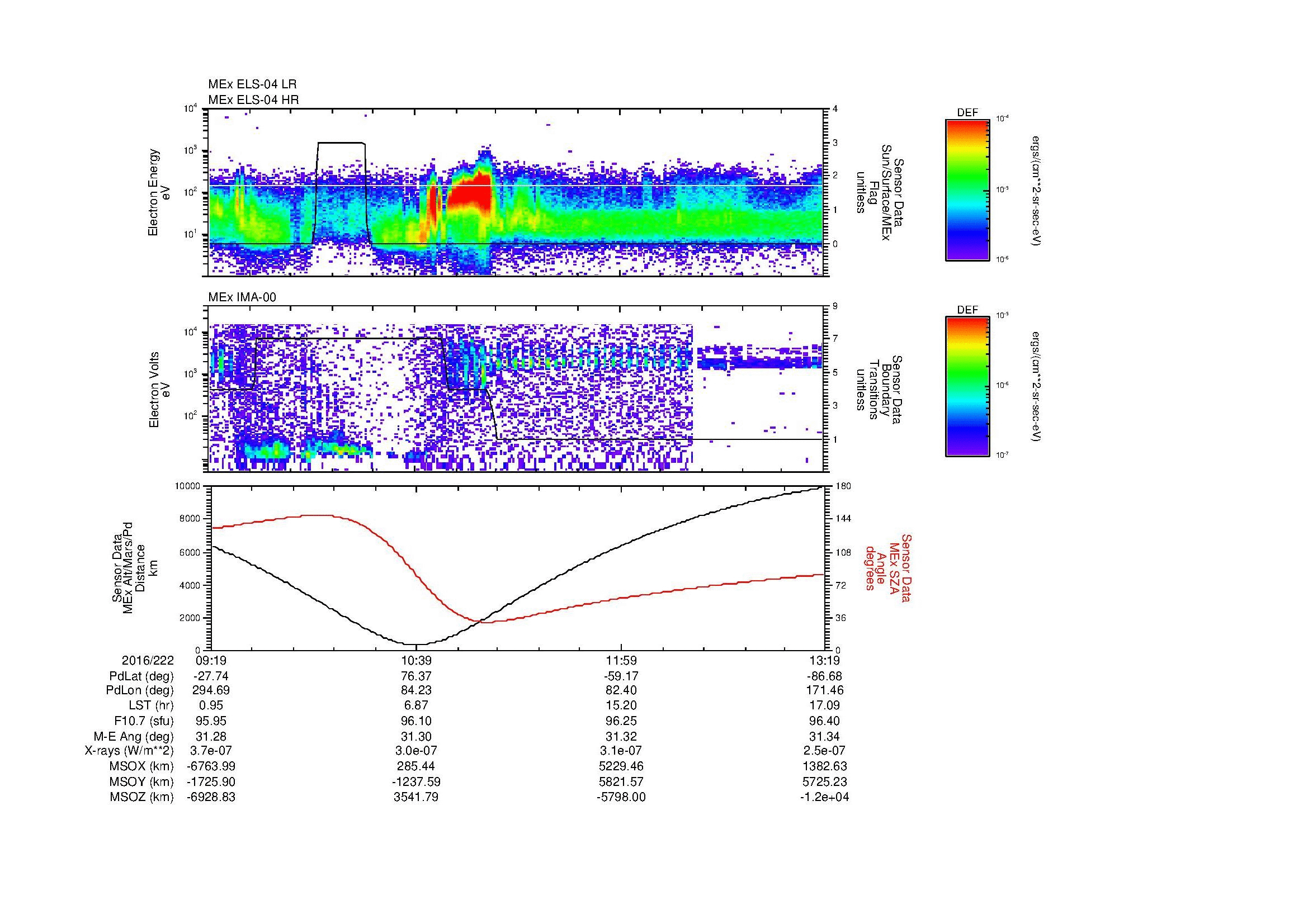Click PdLat value '-86.68'

[824, 676]
